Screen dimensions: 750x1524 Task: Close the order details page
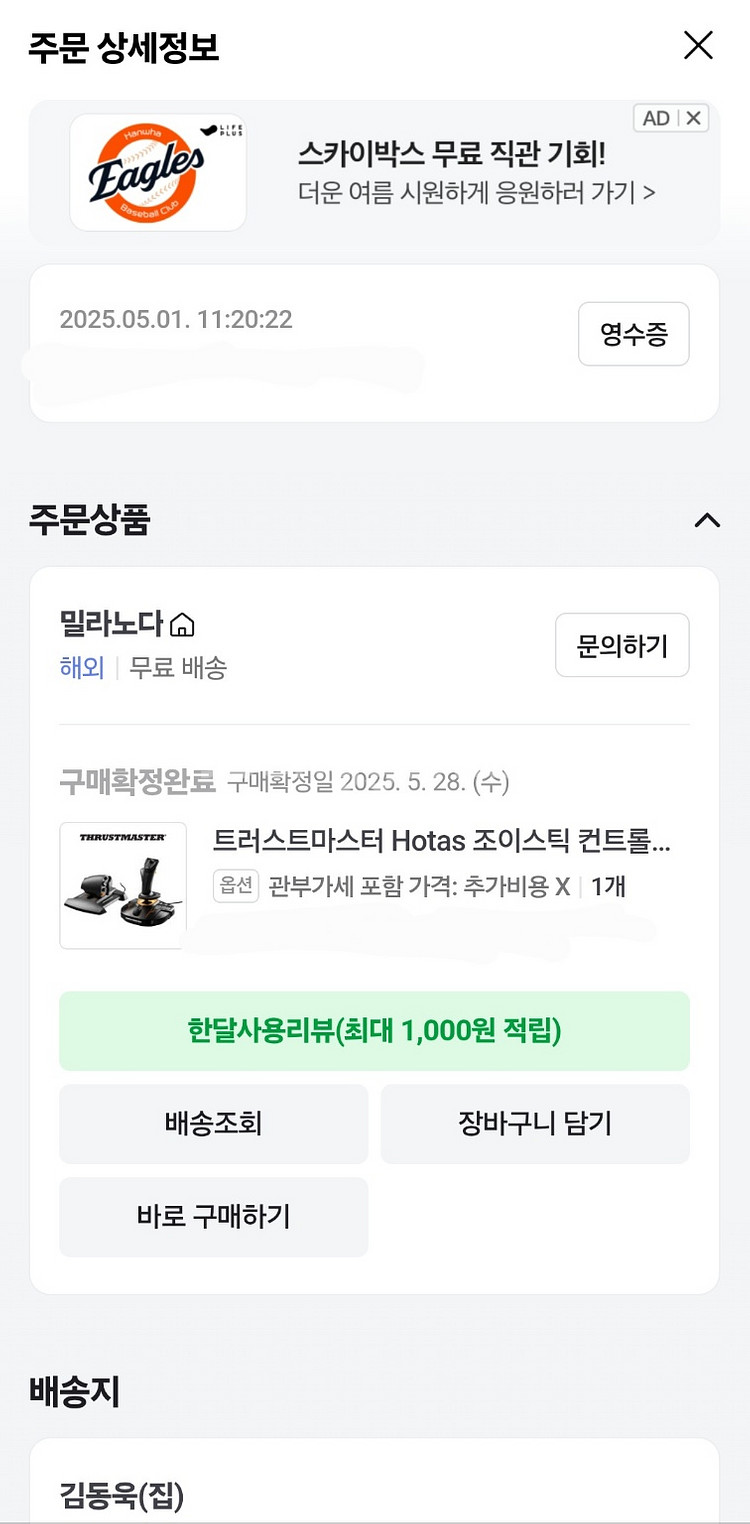click(x=697, y=45)
